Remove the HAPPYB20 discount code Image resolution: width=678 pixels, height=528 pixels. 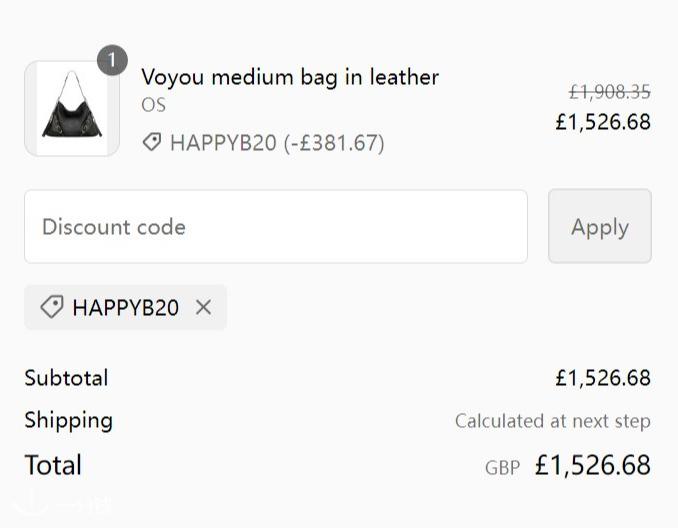[x=204, y=307]
